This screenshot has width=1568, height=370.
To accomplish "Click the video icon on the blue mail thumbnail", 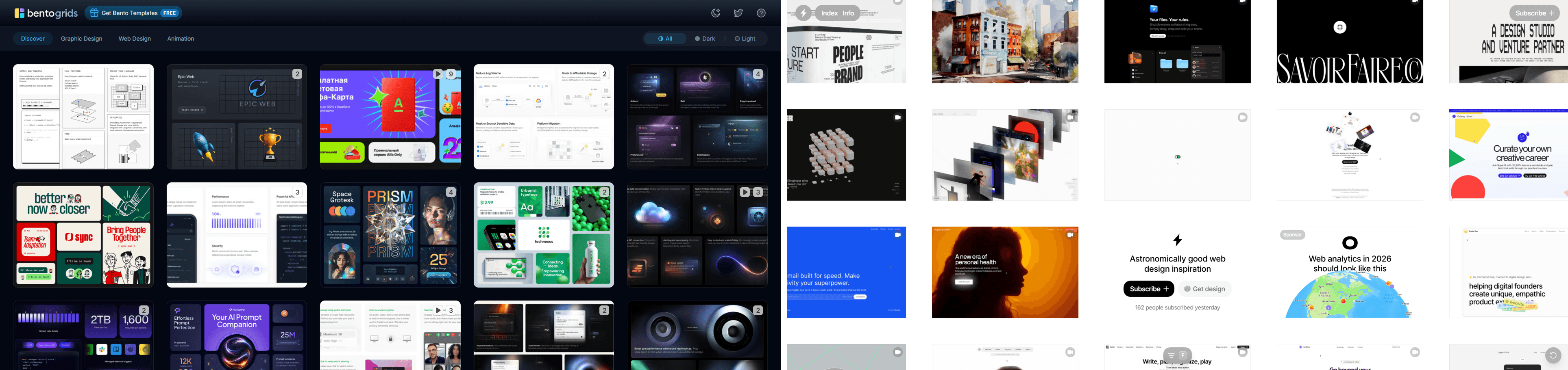I will click(897, 234).
